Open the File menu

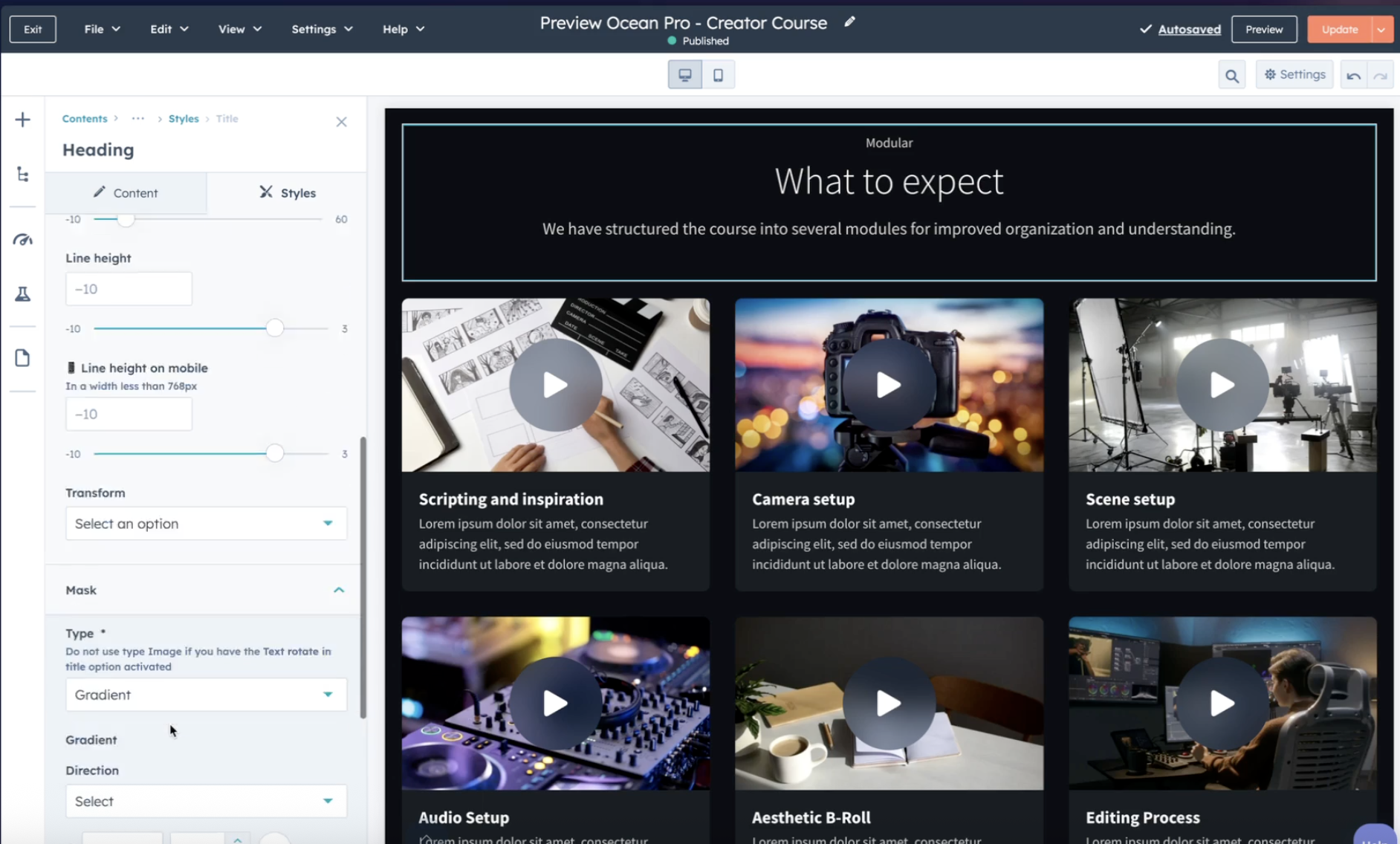(102, 29)
